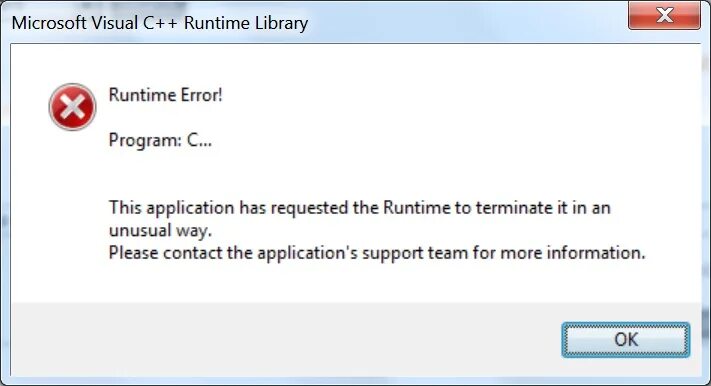Click the gray footer strip left of OK
This screenshot has width=711, height=386.
click(286, 339)
